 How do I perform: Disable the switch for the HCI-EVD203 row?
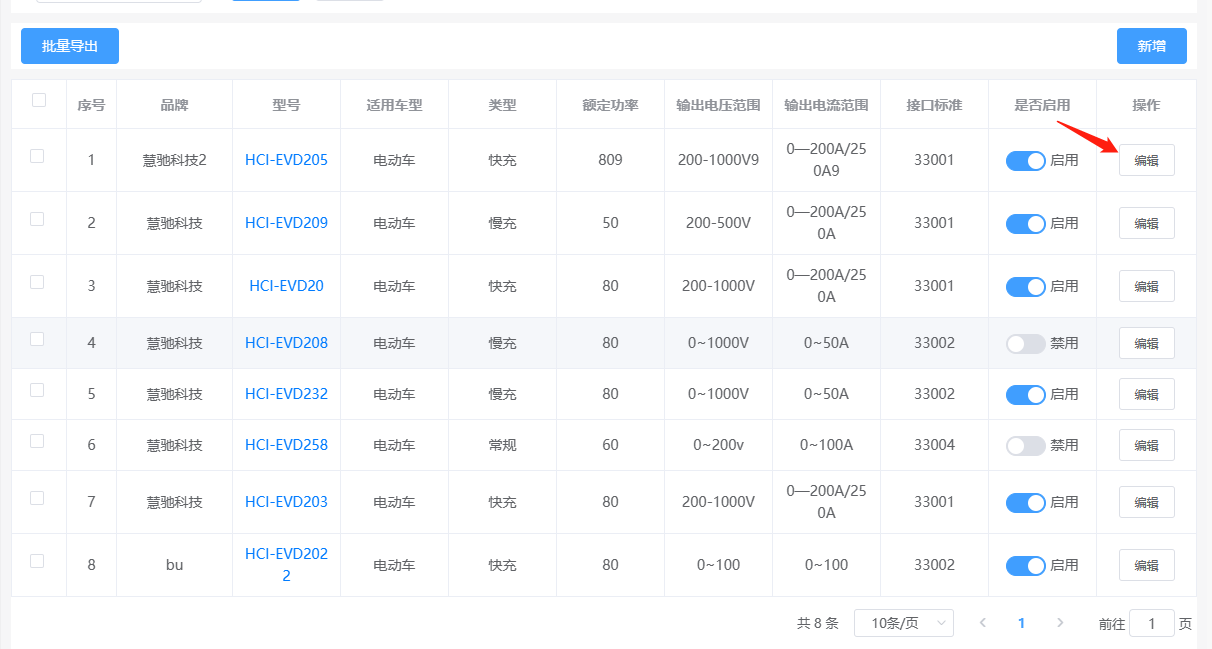(1025, 502)
